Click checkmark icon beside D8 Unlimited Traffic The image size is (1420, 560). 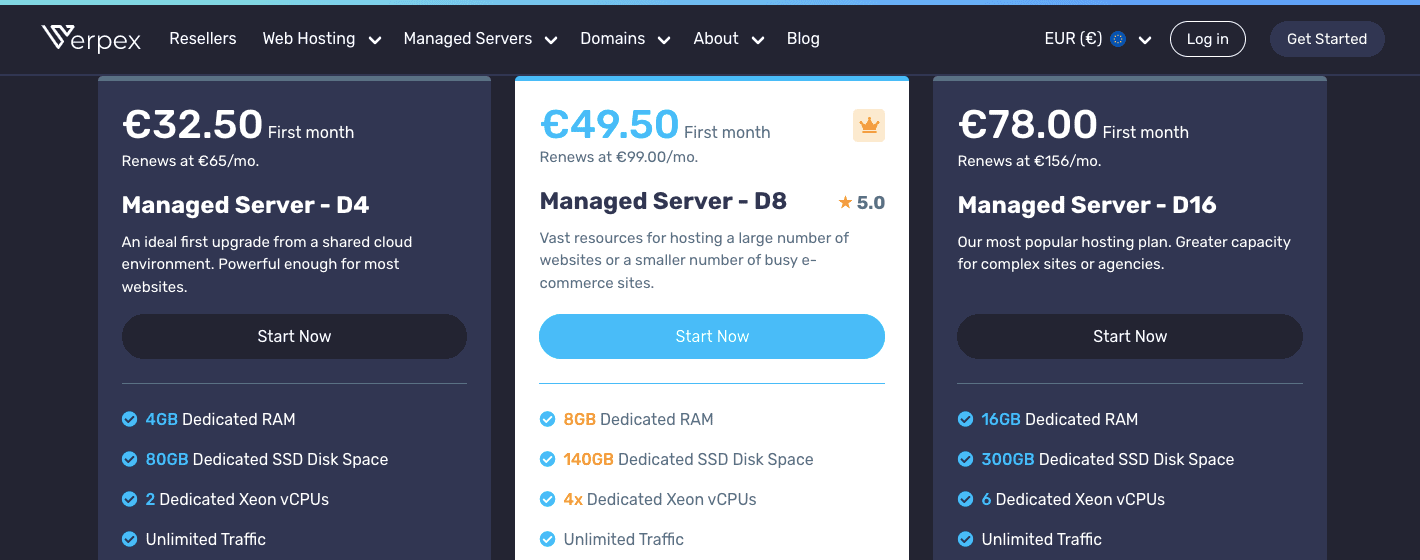click(x=548, y=539)
